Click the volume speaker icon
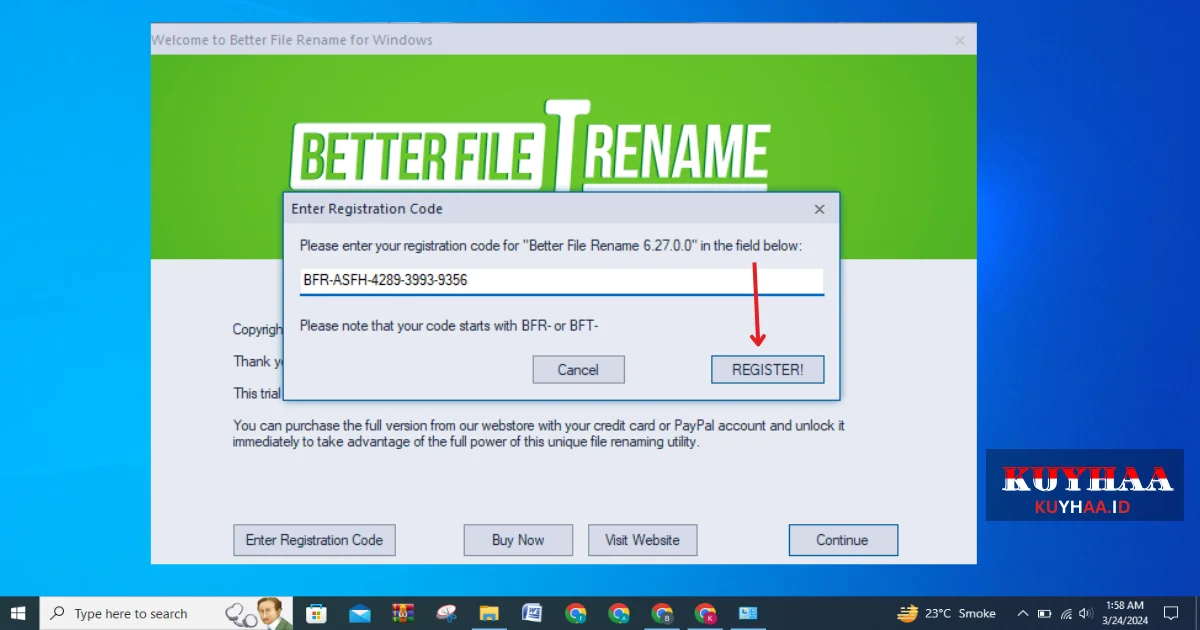 tap(1085, 613)
